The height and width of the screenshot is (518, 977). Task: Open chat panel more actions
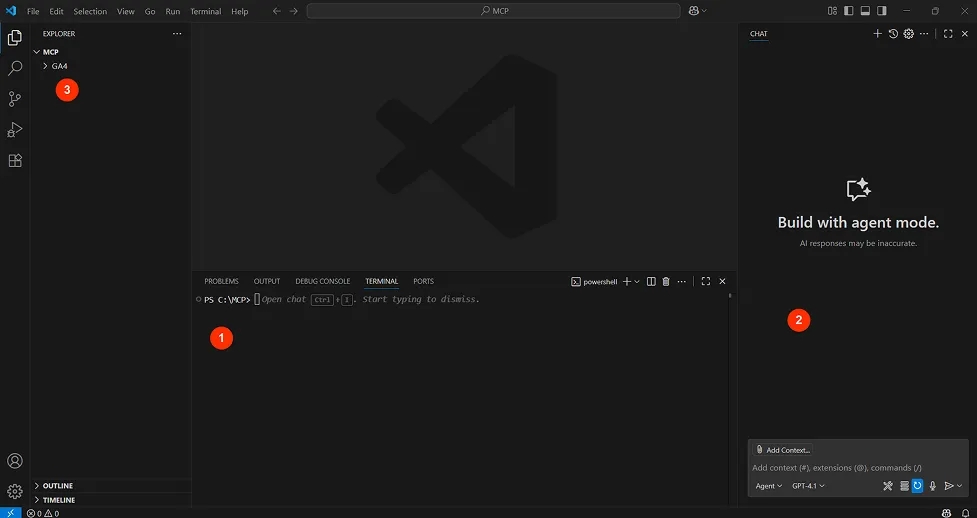click(924, 34)
